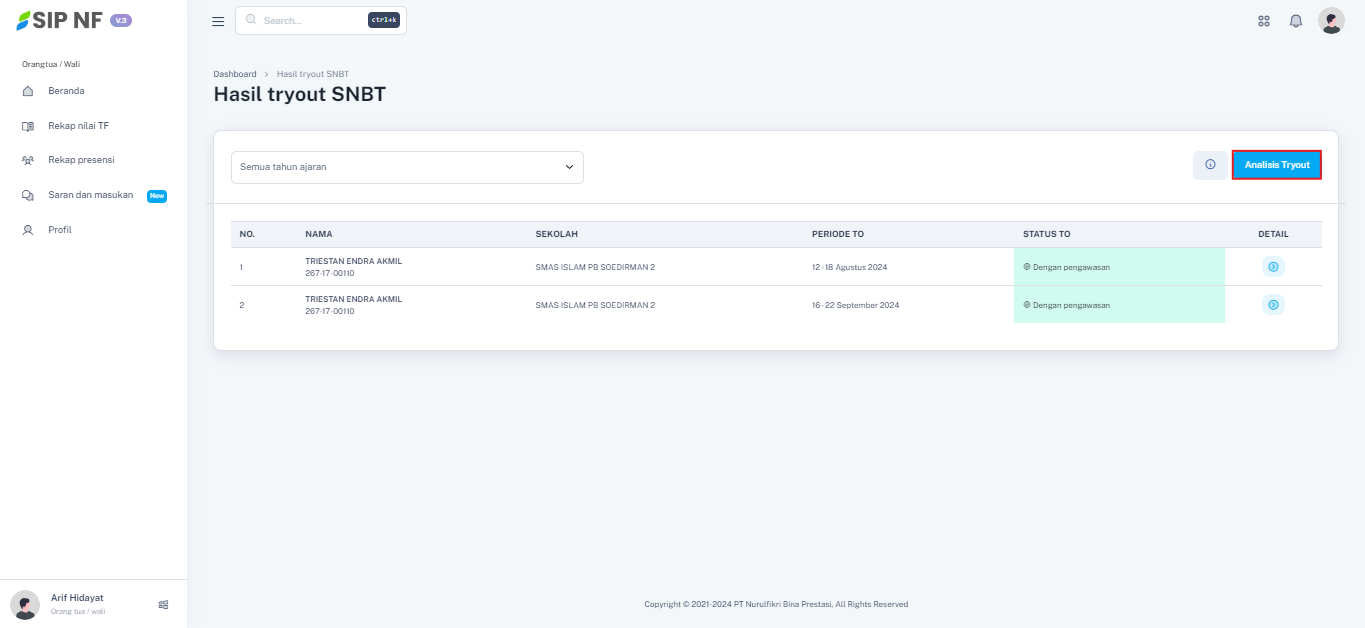1365x628 pixels.
Task: Open the Profil sidebar item
Action: tap(60, 230)
